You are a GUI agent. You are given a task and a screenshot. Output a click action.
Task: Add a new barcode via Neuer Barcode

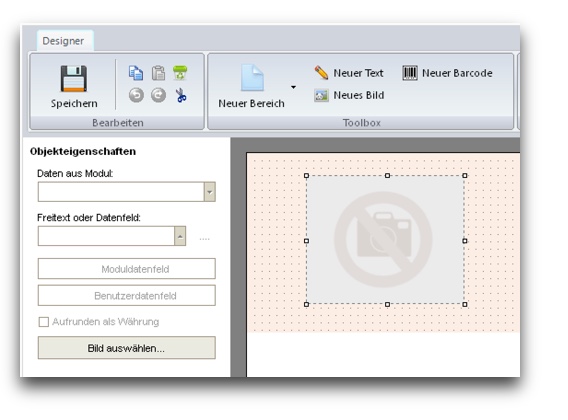point(447,73)
